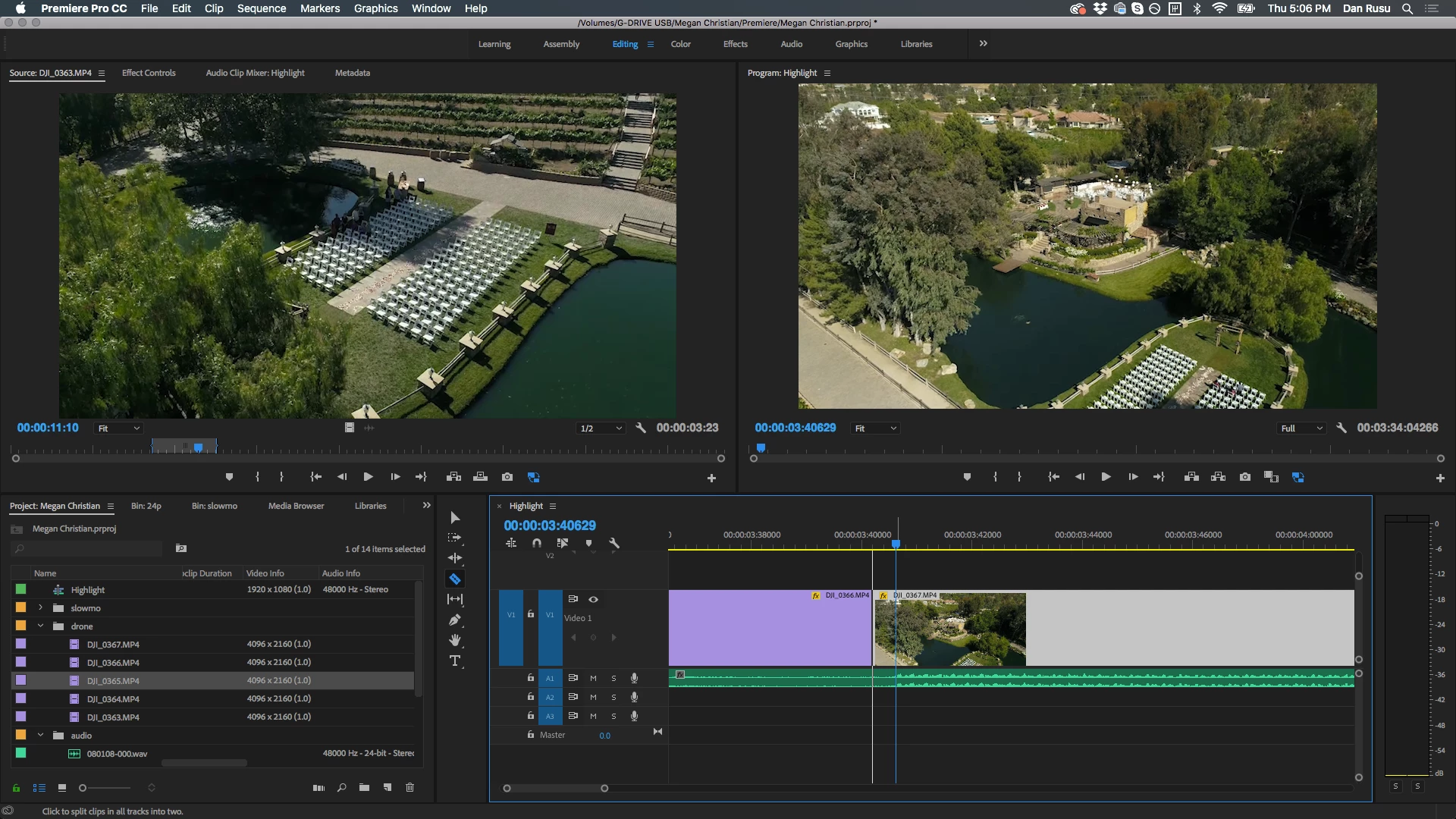Open the Source monitor 1/2 resolution dropdown
The width and height of the screenshot is (1456, 819).
tap(601, 428)
